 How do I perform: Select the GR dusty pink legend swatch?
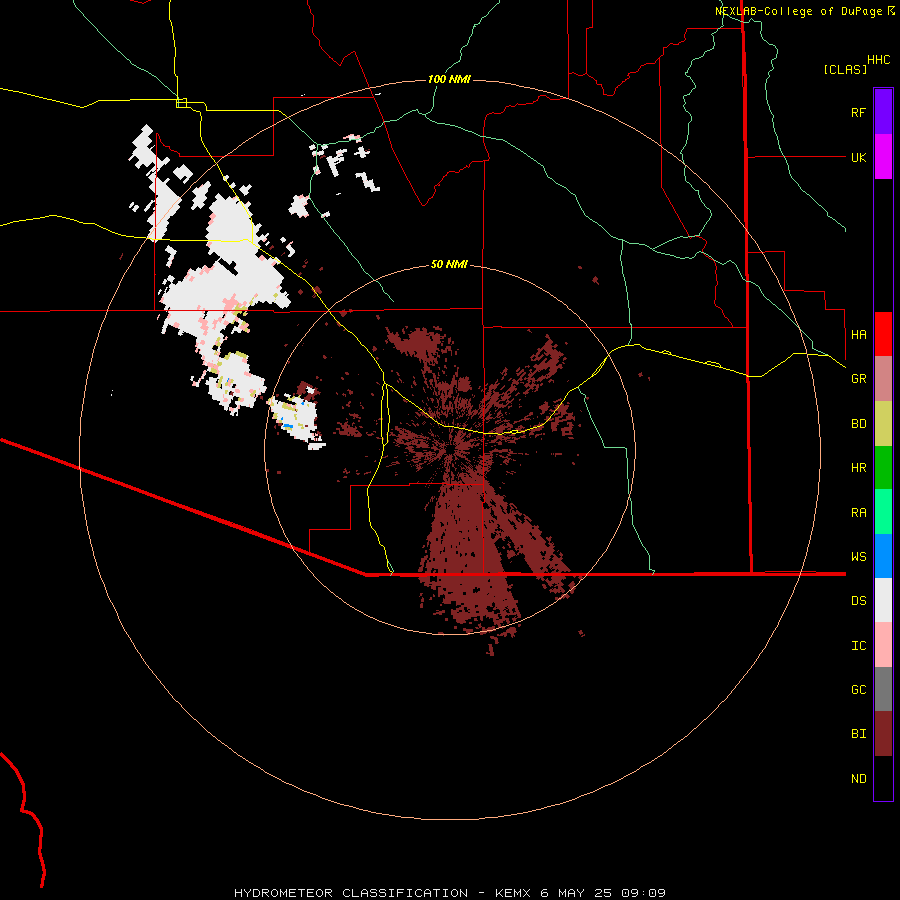883,379
